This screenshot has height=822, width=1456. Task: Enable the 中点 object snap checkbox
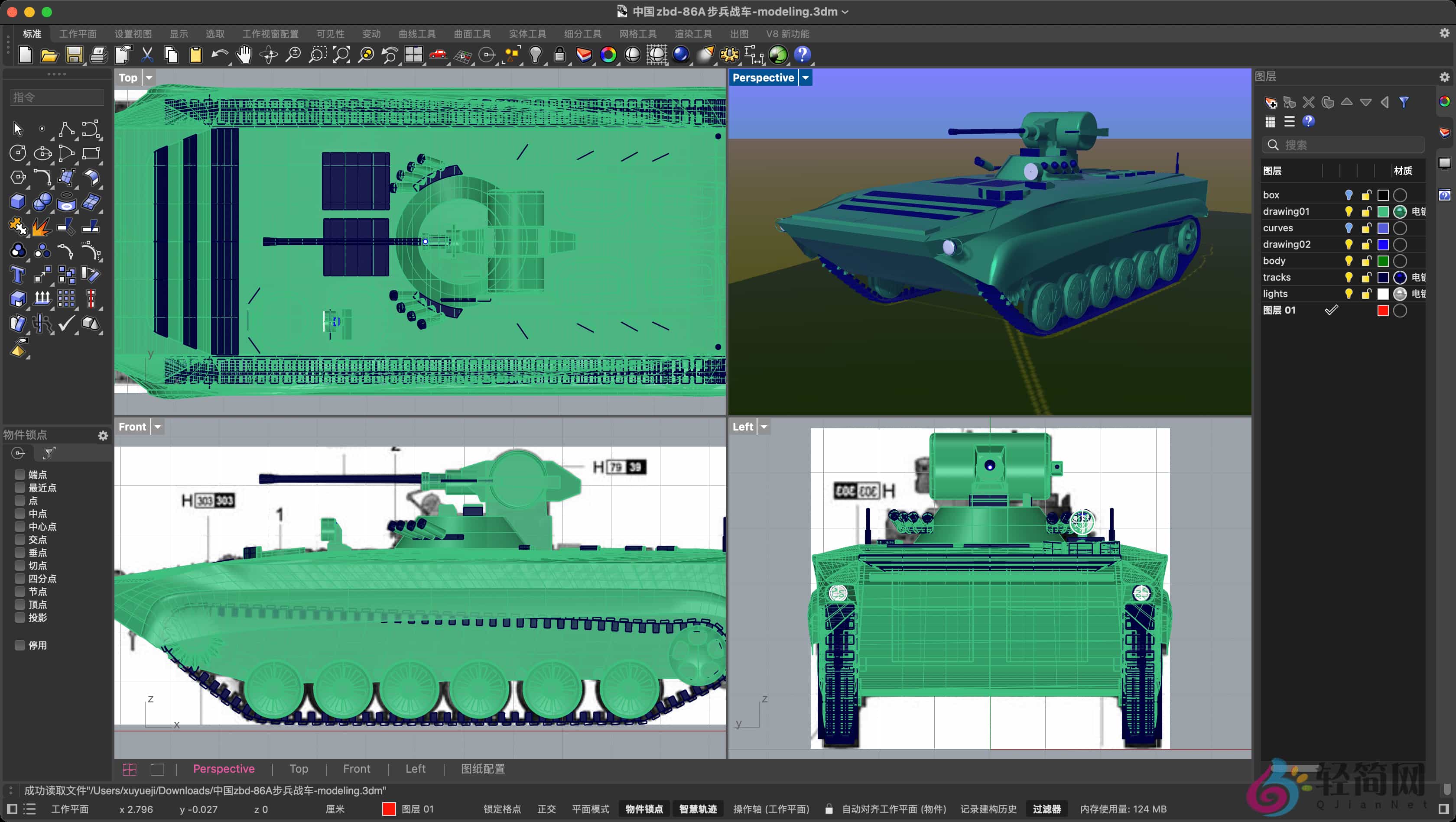[x=20, y=514]
